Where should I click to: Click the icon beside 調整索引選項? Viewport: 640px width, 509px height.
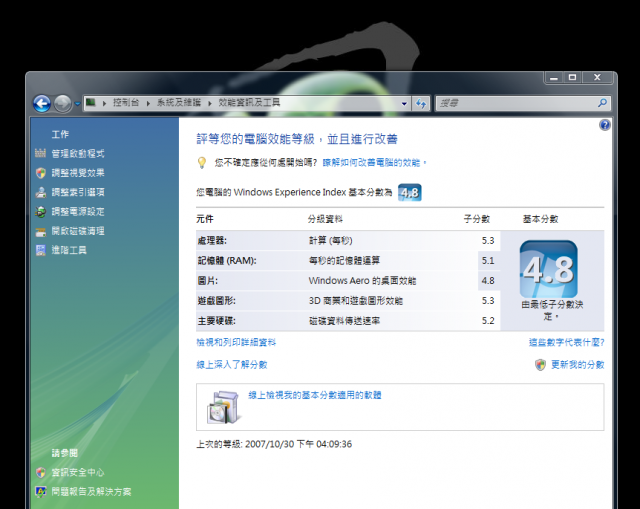pos(40,192)
